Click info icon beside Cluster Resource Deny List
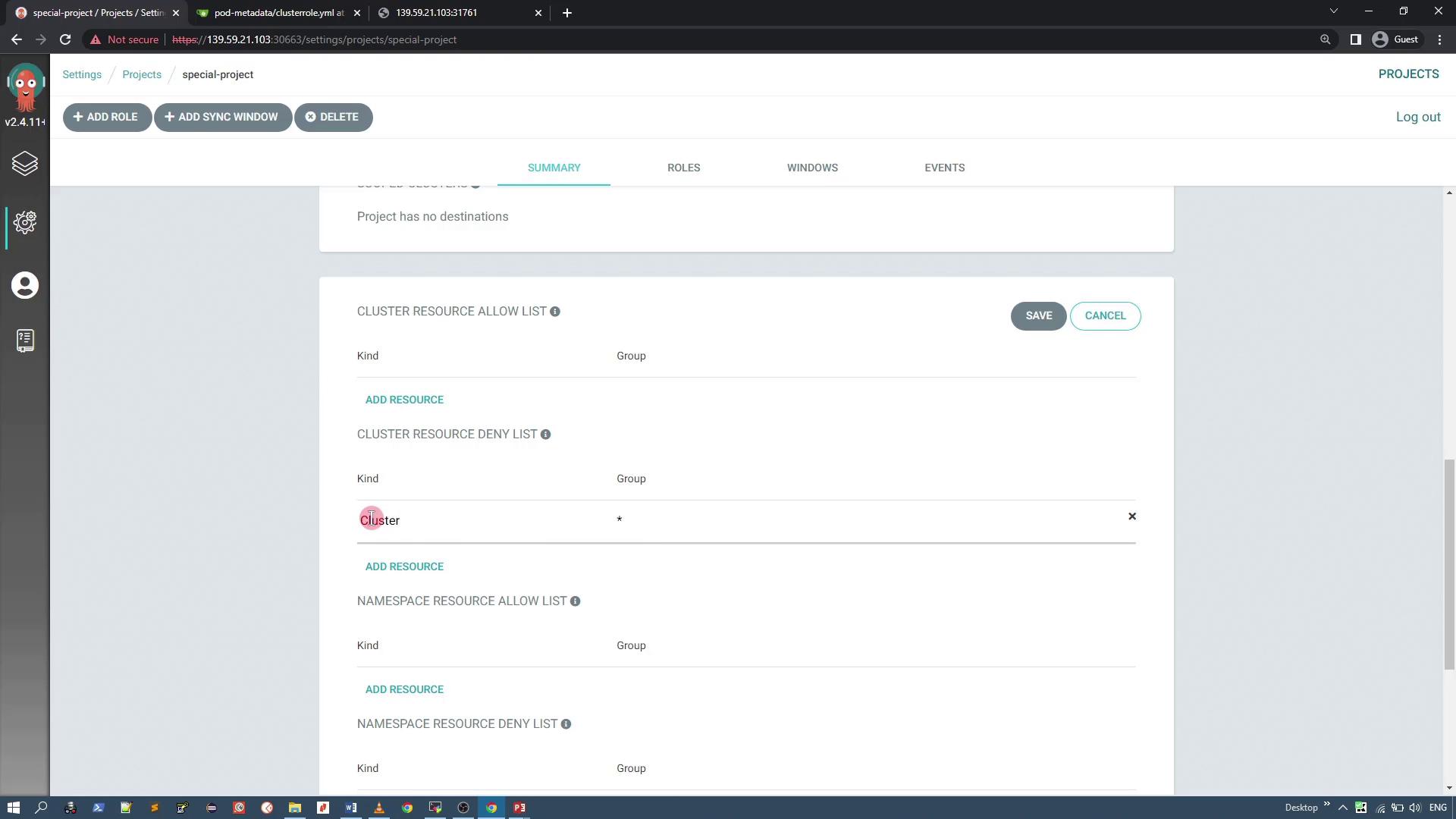The height and width of the screenshot is (819, 1456). tap(545, 435)
